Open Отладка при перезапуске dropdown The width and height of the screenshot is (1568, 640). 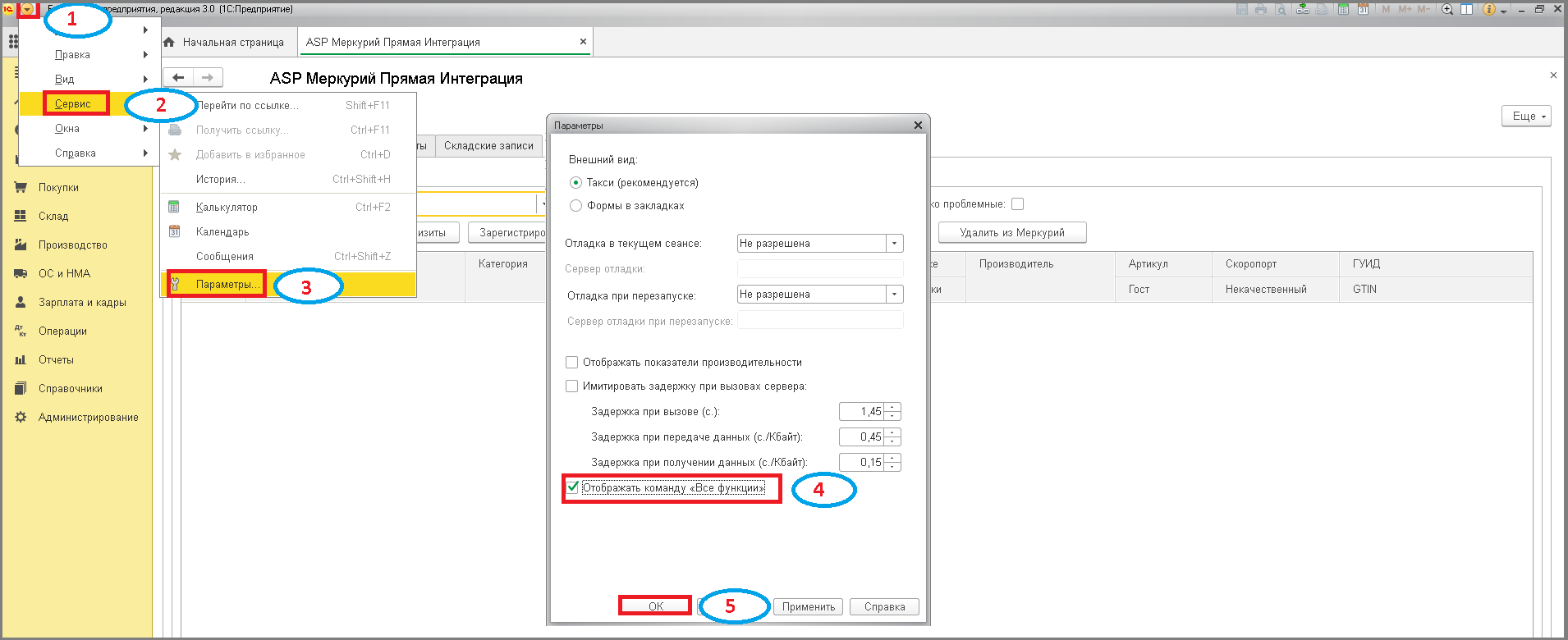[895, 295]
